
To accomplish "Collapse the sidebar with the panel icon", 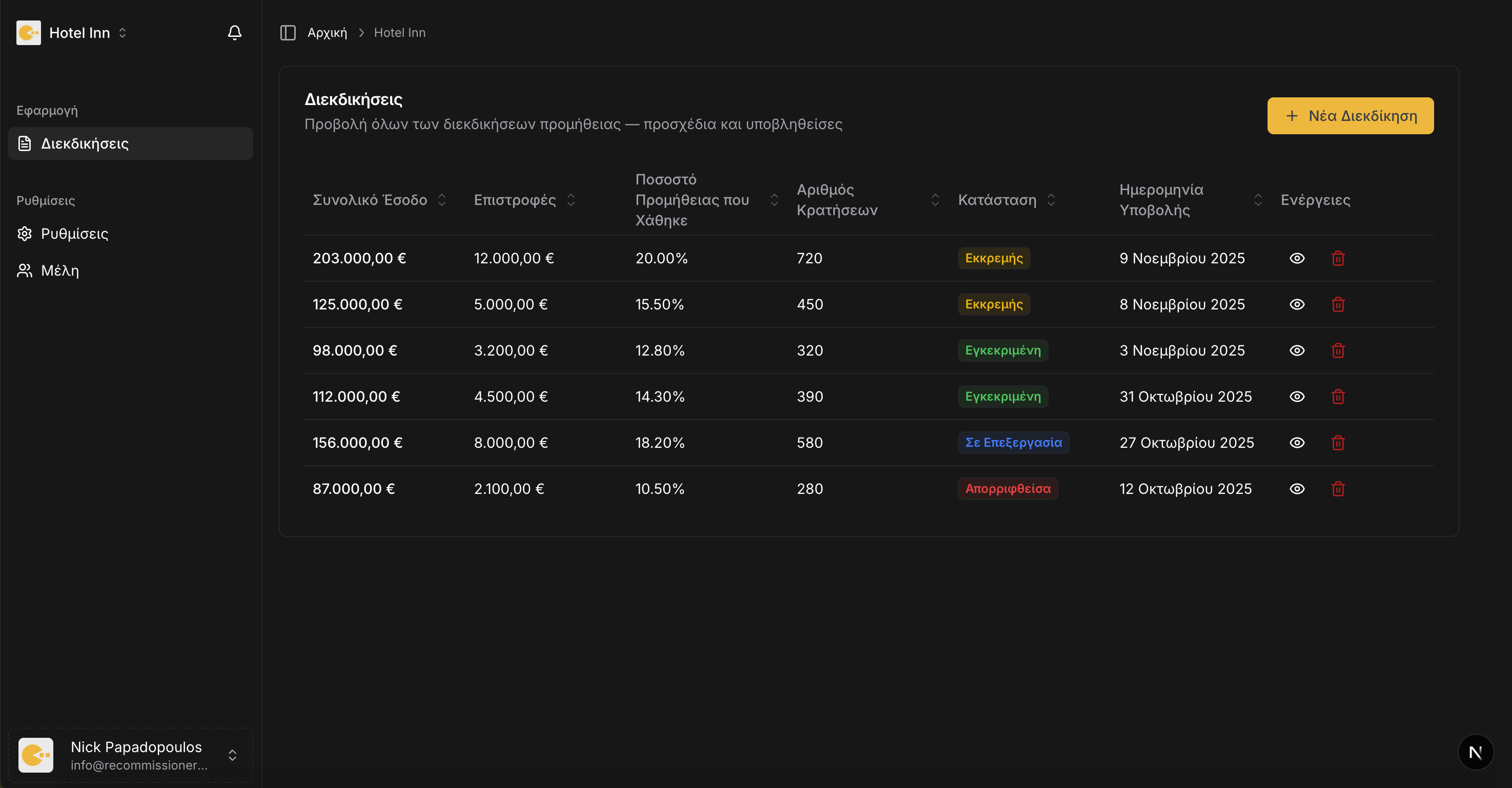I will tap(288, 32).
